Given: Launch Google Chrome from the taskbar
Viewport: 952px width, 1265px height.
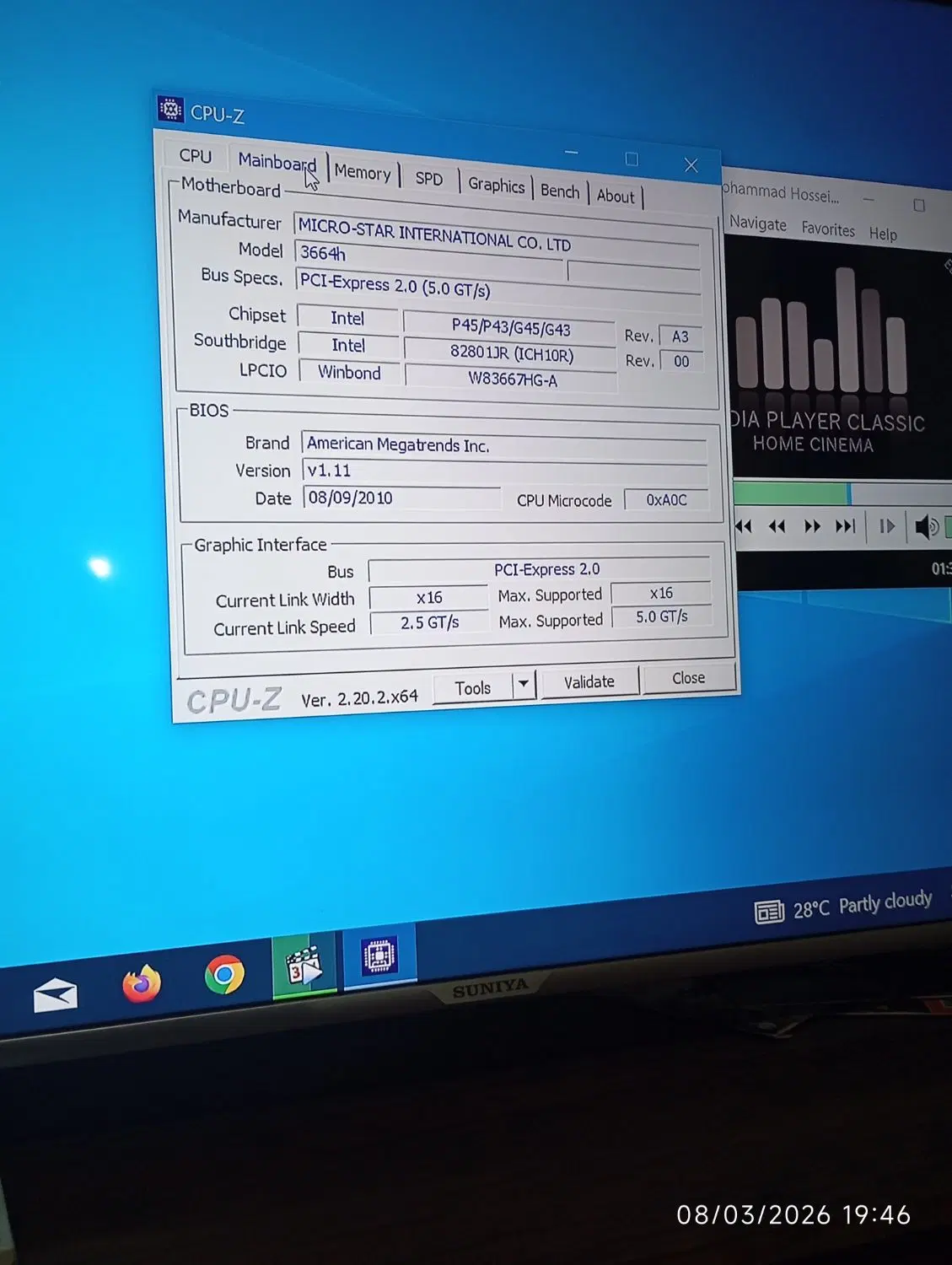Looking at the screenshot, I should (x=224, y=974).
